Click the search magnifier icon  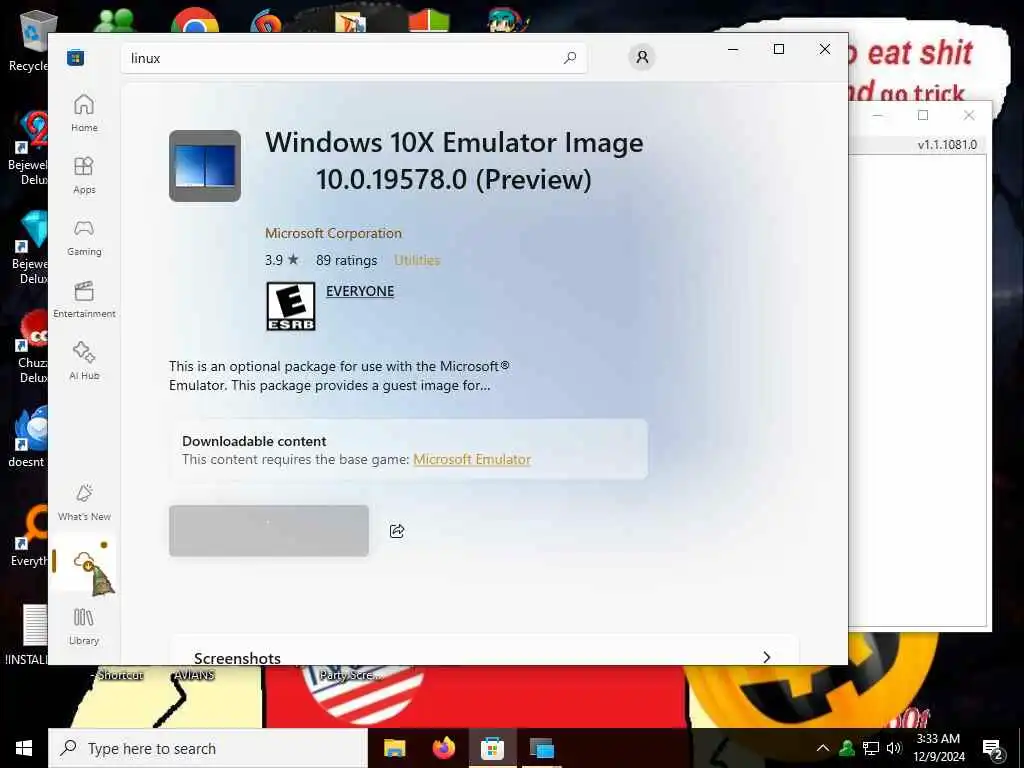[x=569, y=57]
